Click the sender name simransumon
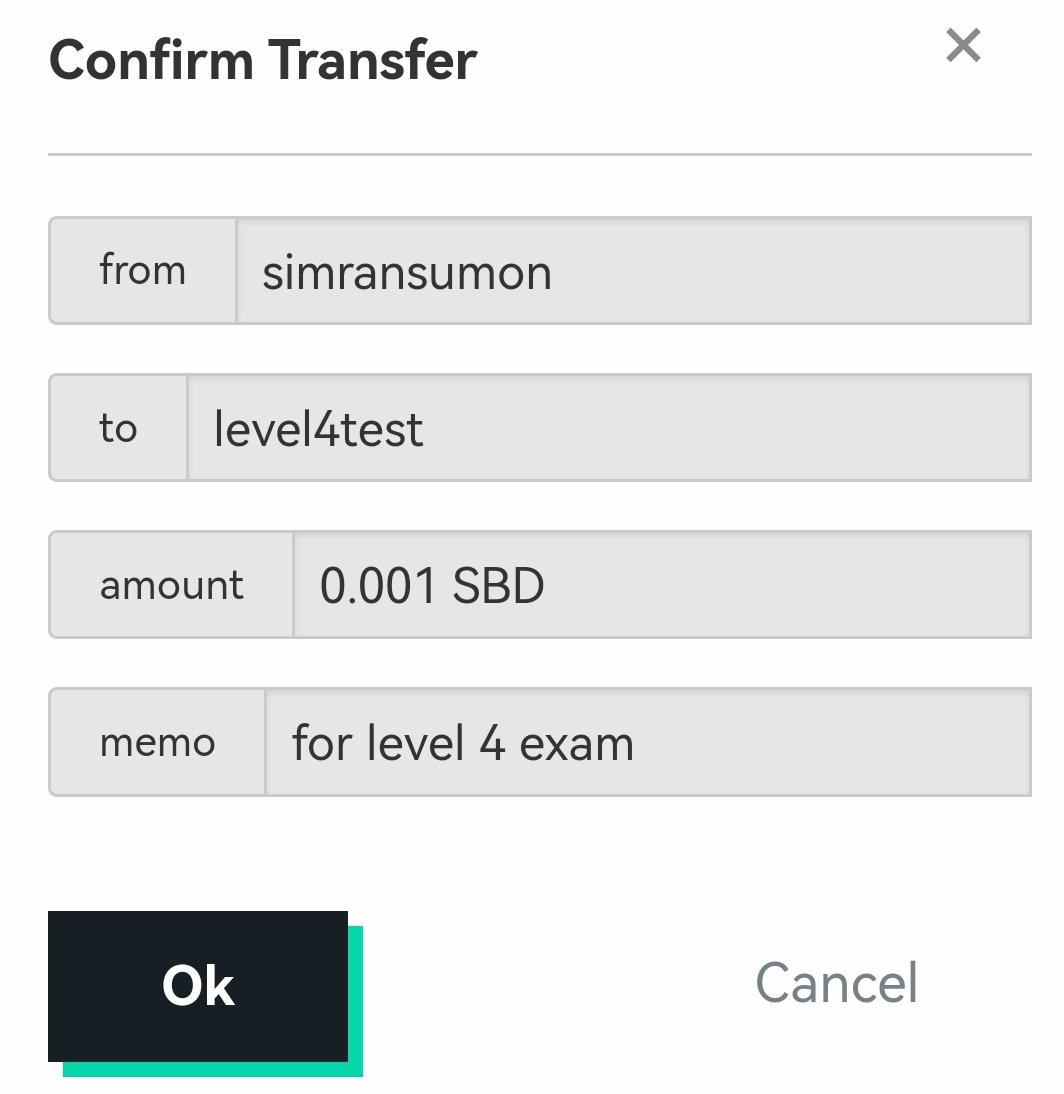Image resolution: width=1064 pixels, height=1094 pixels. tap(406, 272)
